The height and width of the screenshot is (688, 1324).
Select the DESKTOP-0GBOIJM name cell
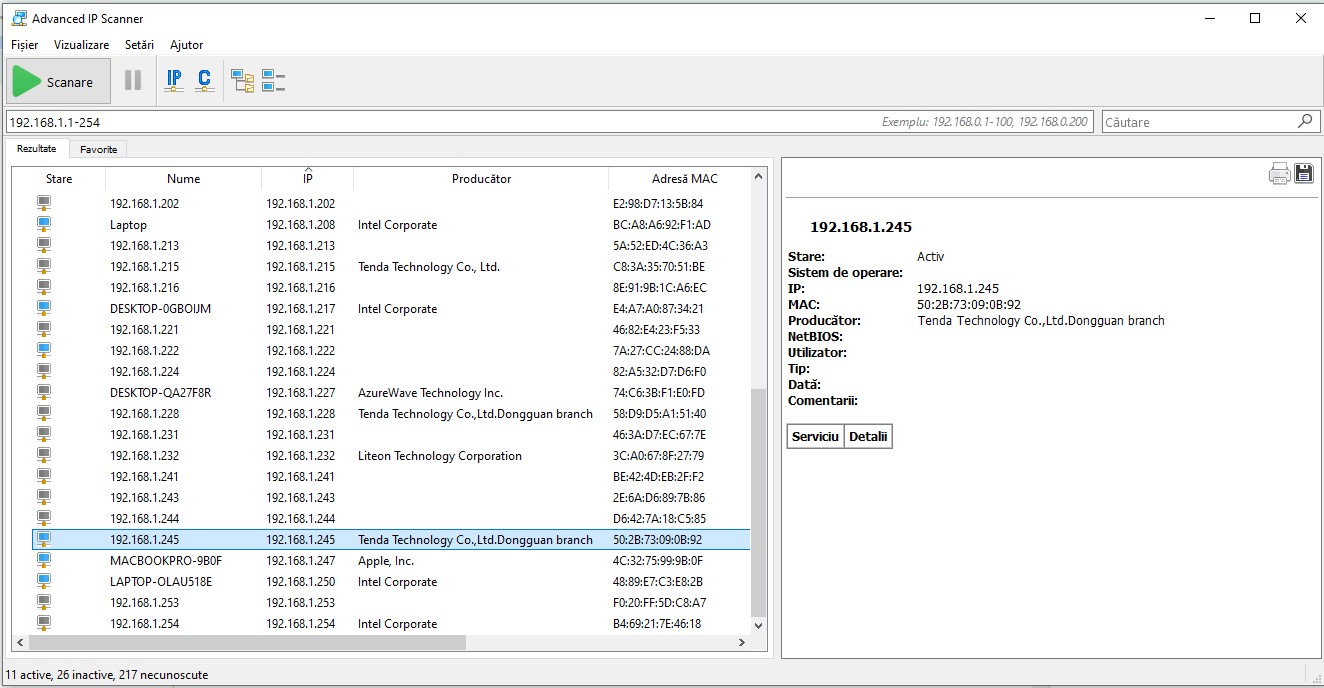160,309
